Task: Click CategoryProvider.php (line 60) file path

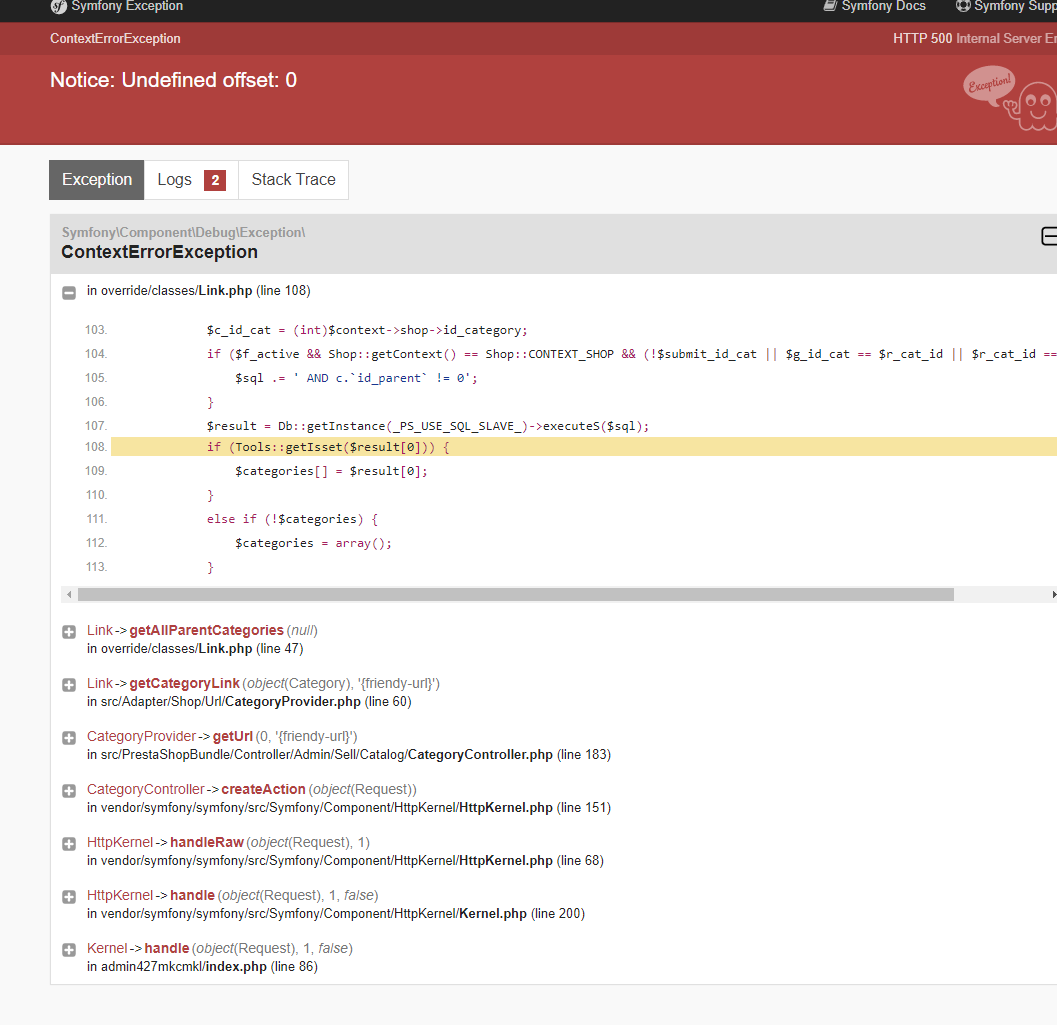Action: click(x=256, y=702)
